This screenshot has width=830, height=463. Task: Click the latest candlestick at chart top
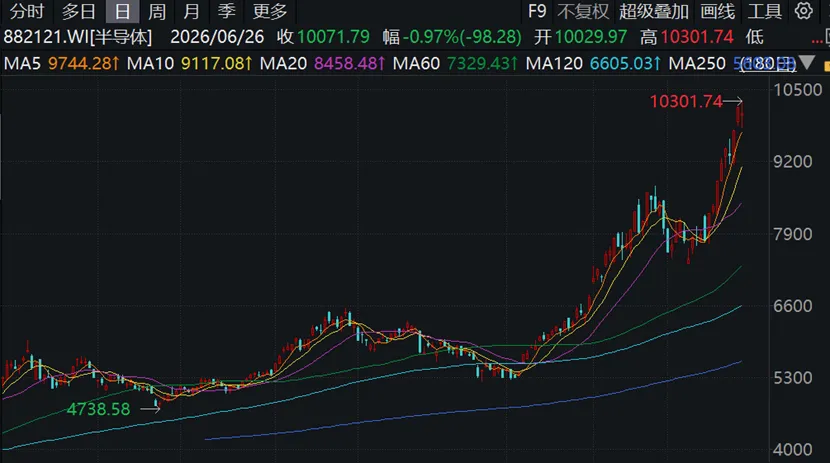(742, 115)
